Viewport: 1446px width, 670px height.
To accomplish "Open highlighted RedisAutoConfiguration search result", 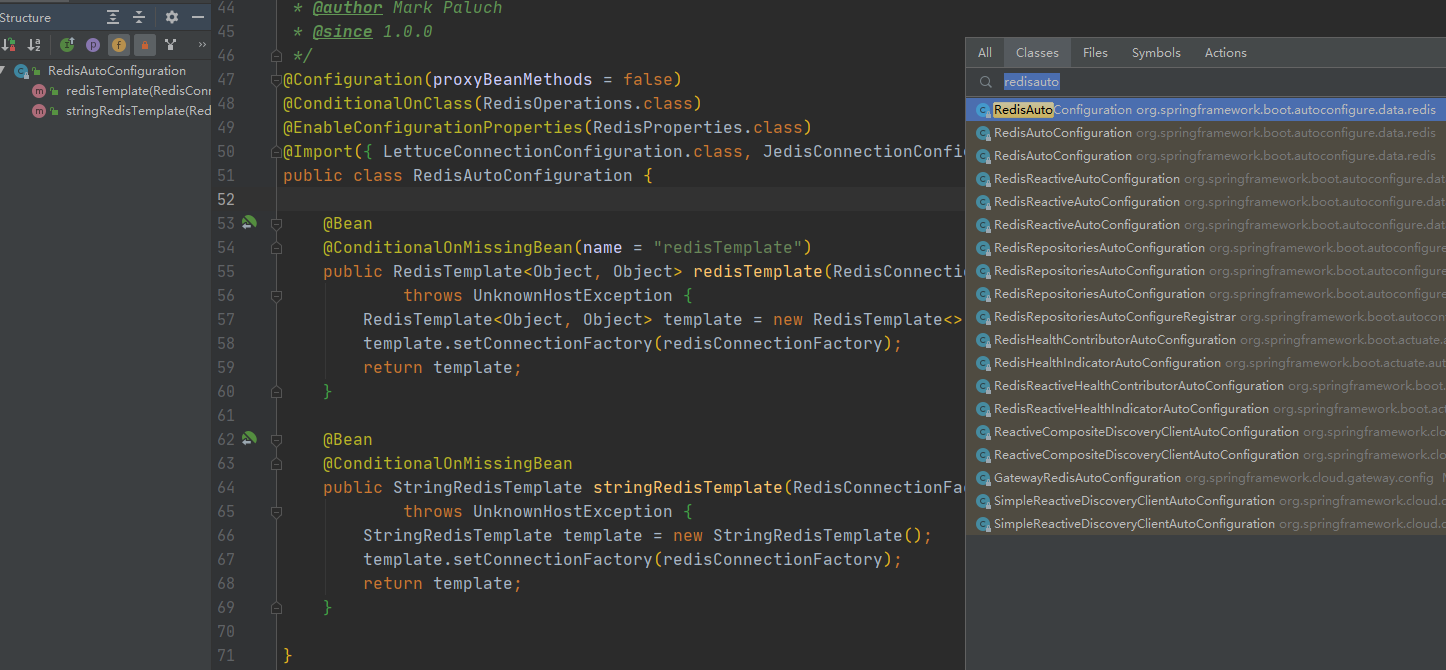I will [x=1205, y=110].
